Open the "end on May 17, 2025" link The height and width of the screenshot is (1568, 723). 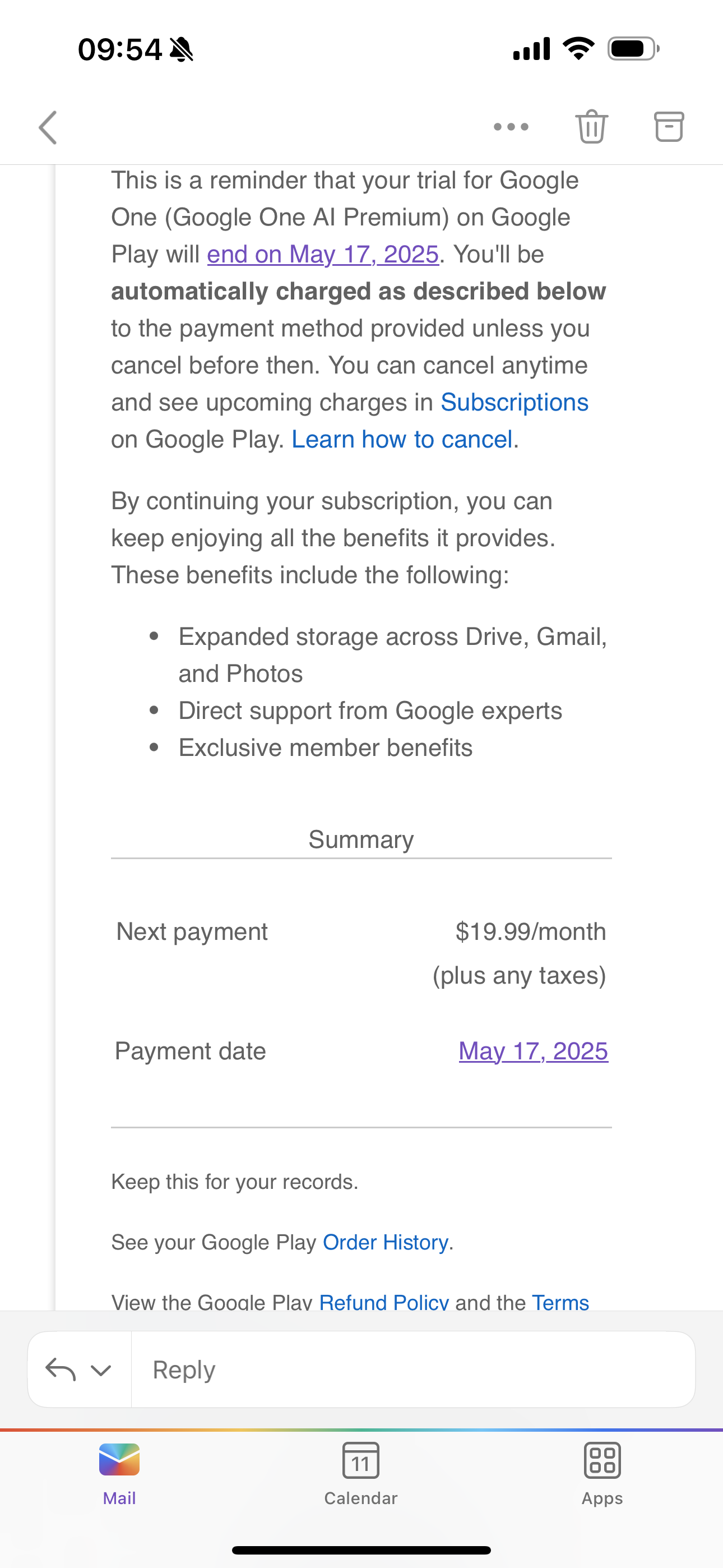point(323,254)
